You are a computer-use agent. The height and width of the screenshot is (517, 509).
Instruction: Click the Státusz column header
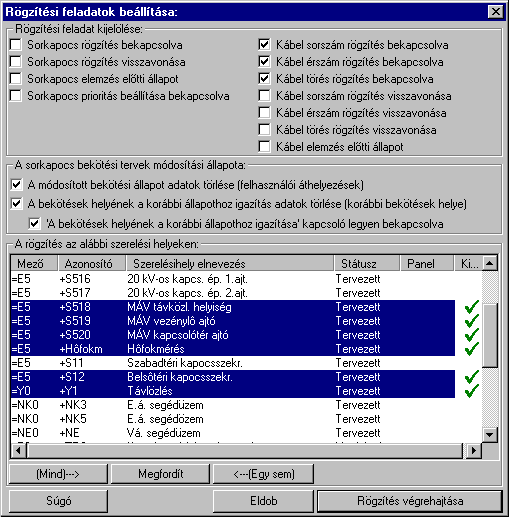pos(367,264)
